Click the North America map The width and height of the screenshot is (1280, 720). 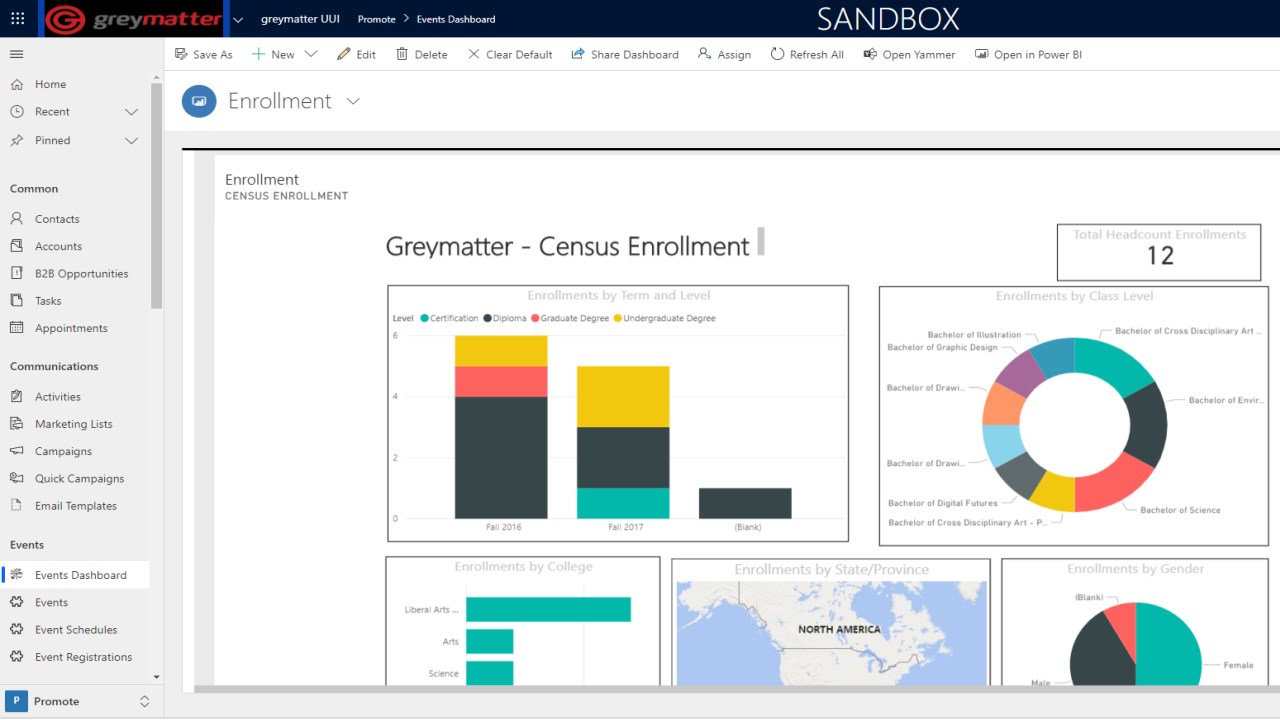[831, 633]
